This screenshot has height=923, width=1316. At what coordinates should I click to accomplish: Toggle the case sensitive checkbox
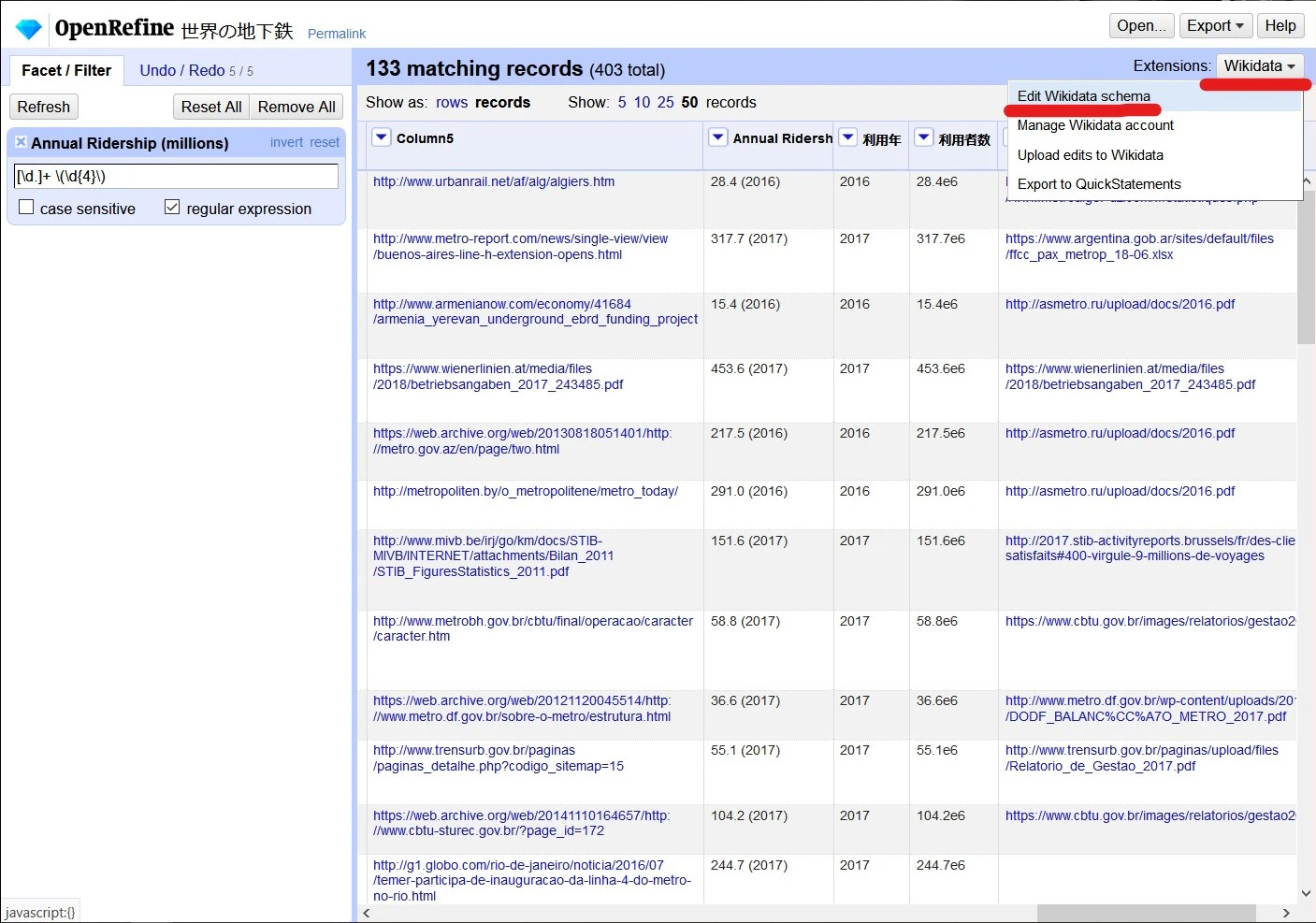(x=26, y=207)
